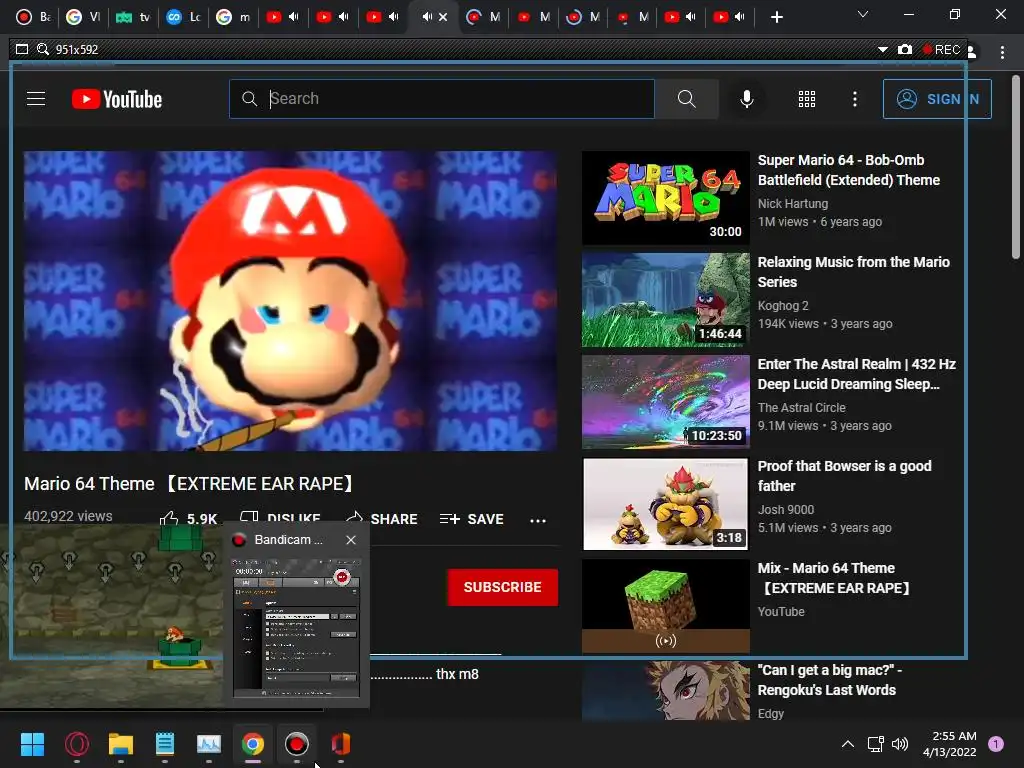Open 'Relaxing Music from the Mario Series' title
The width and height of the screenshot is (1024, 768).
coord(854,272)
